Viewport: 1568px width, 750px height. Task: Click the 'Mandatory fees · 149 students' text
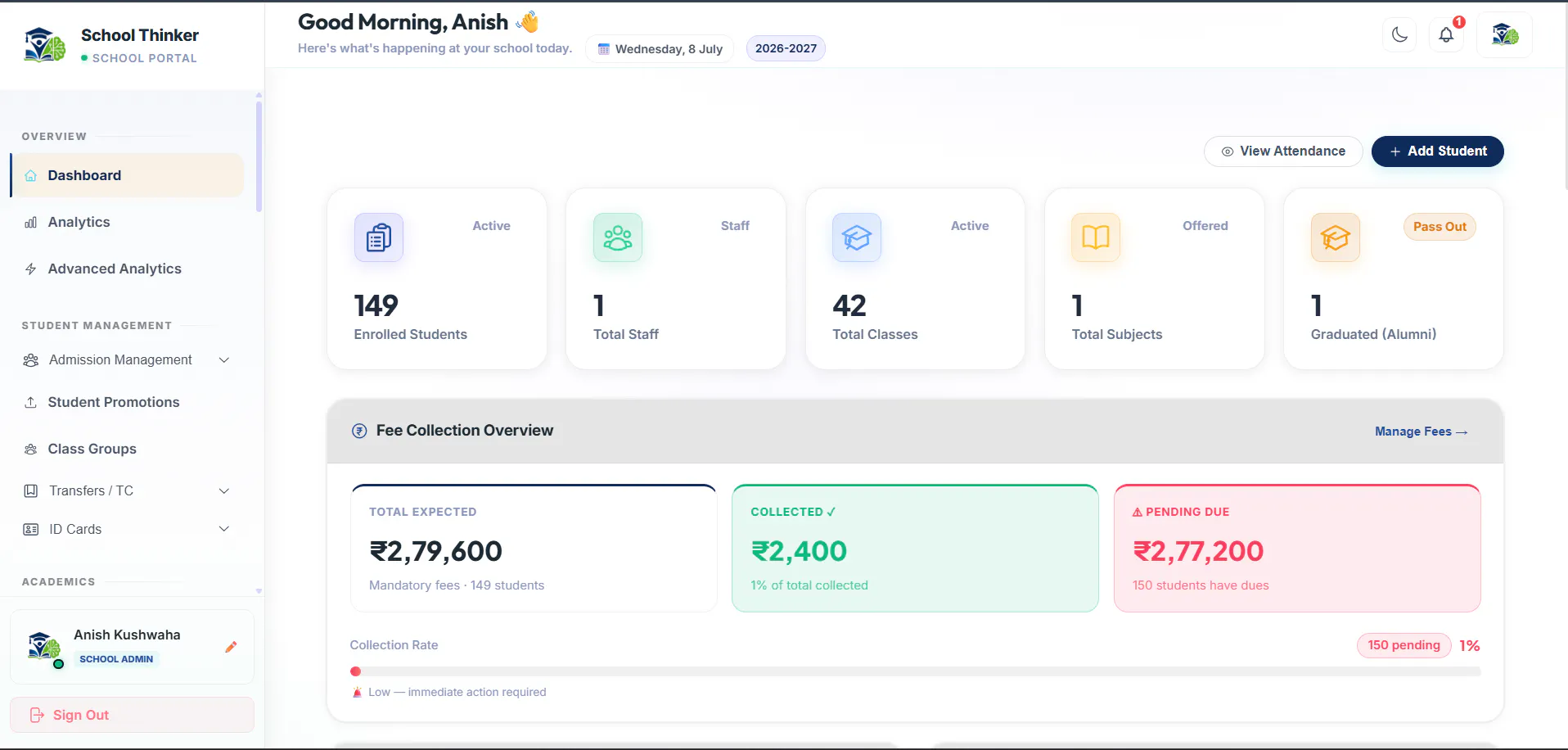click(x=457, y=585)
